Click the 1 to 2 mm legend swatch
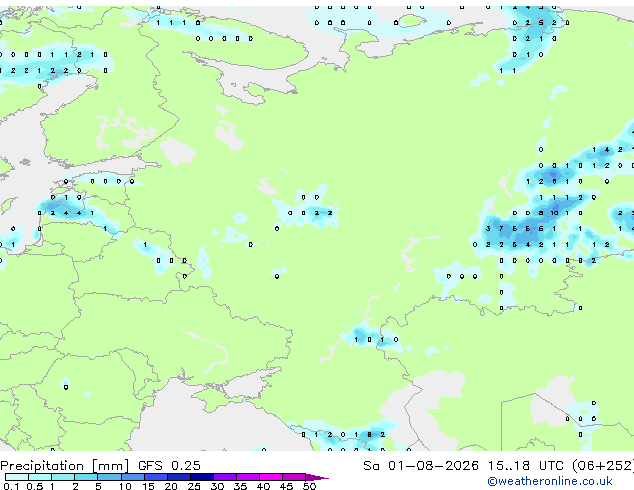The image size is (634, 490). pyautogui.click(x=63, y=477)
